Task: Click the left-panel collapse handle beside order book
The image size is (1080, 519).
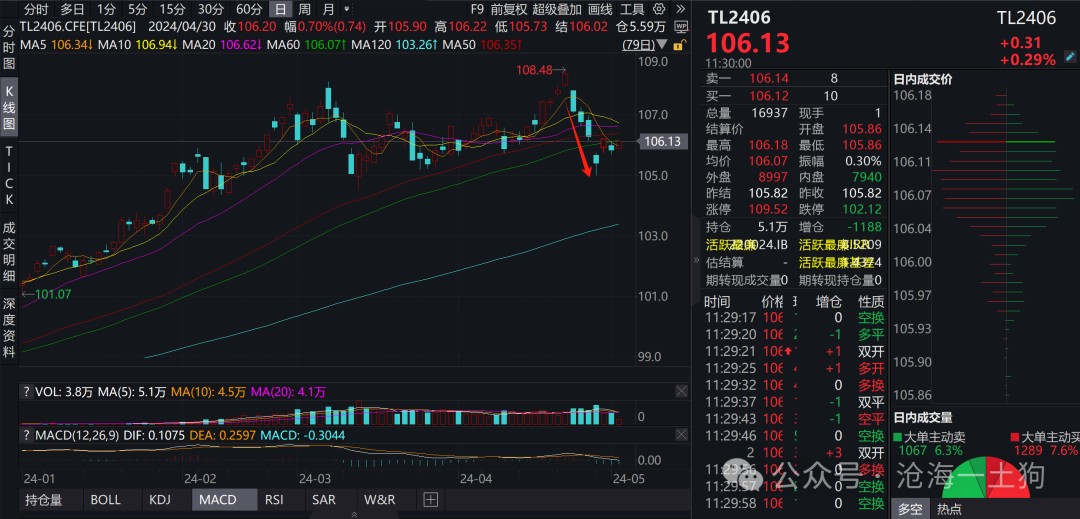Action: (x=697, y=260)
